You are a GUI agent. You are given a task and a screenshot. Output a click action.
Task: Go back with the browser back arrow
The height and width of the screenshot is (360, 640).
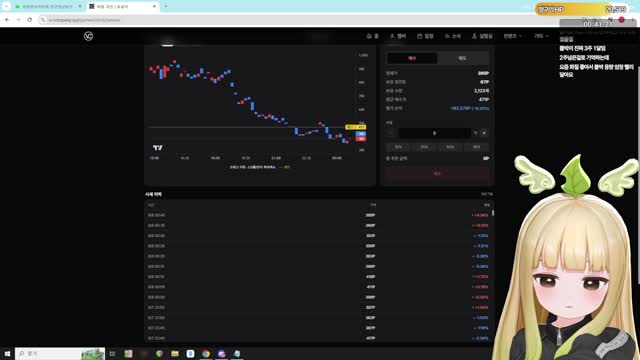pos(7,20)
